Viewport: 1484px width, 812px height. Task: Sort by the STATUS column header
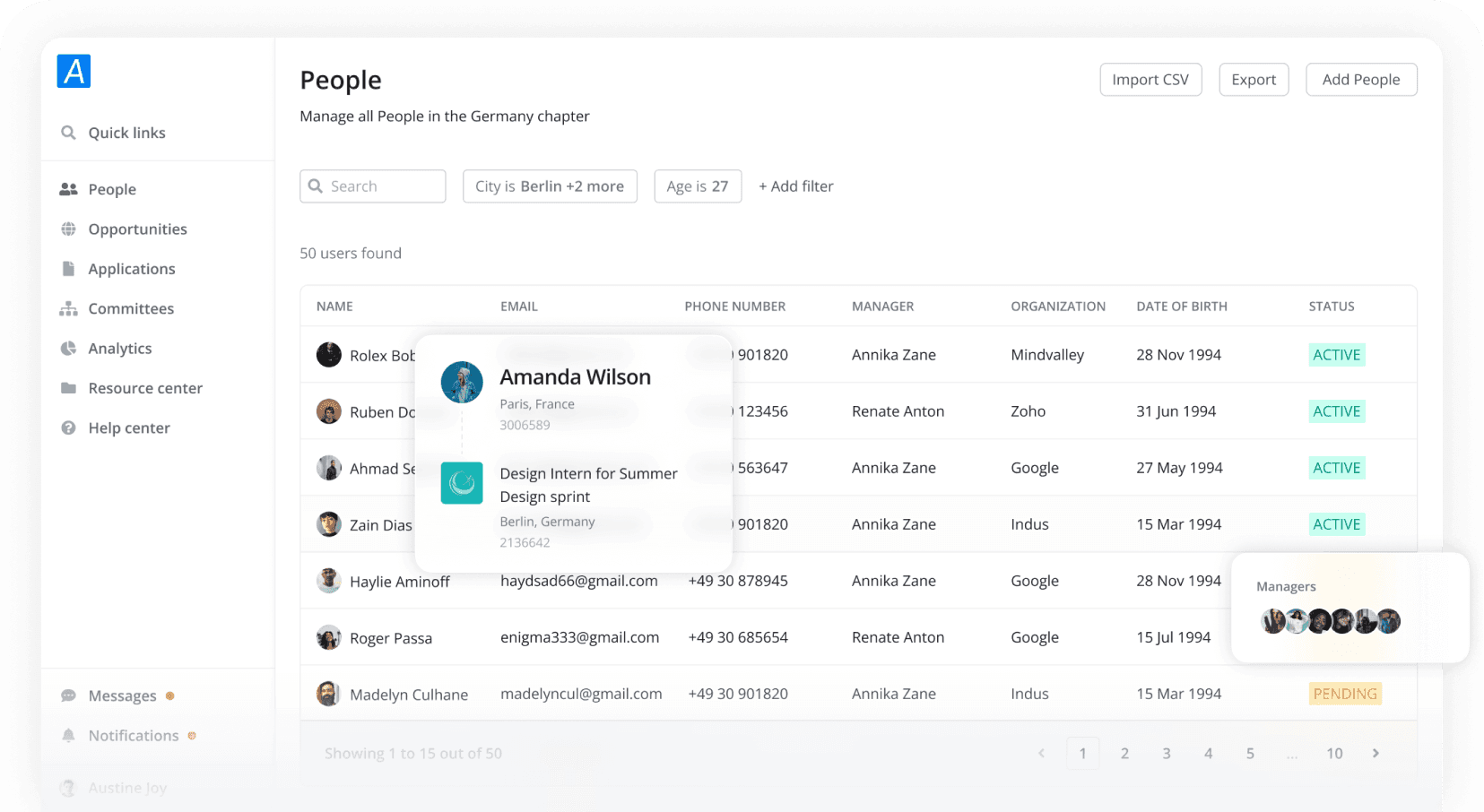(1332, 307)
